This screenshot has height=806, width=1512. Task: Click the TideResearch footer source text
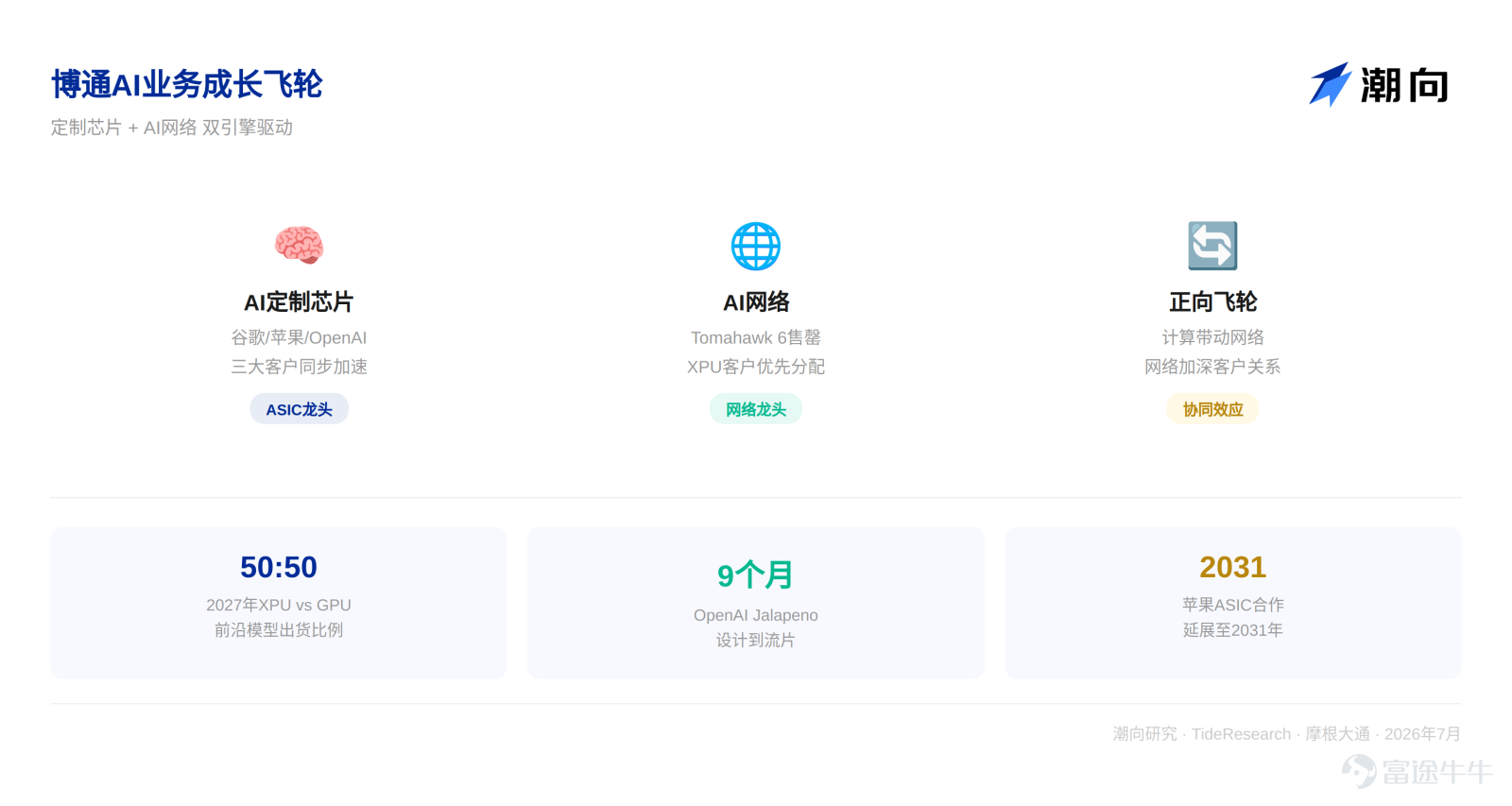click(x=1241, y=734)
